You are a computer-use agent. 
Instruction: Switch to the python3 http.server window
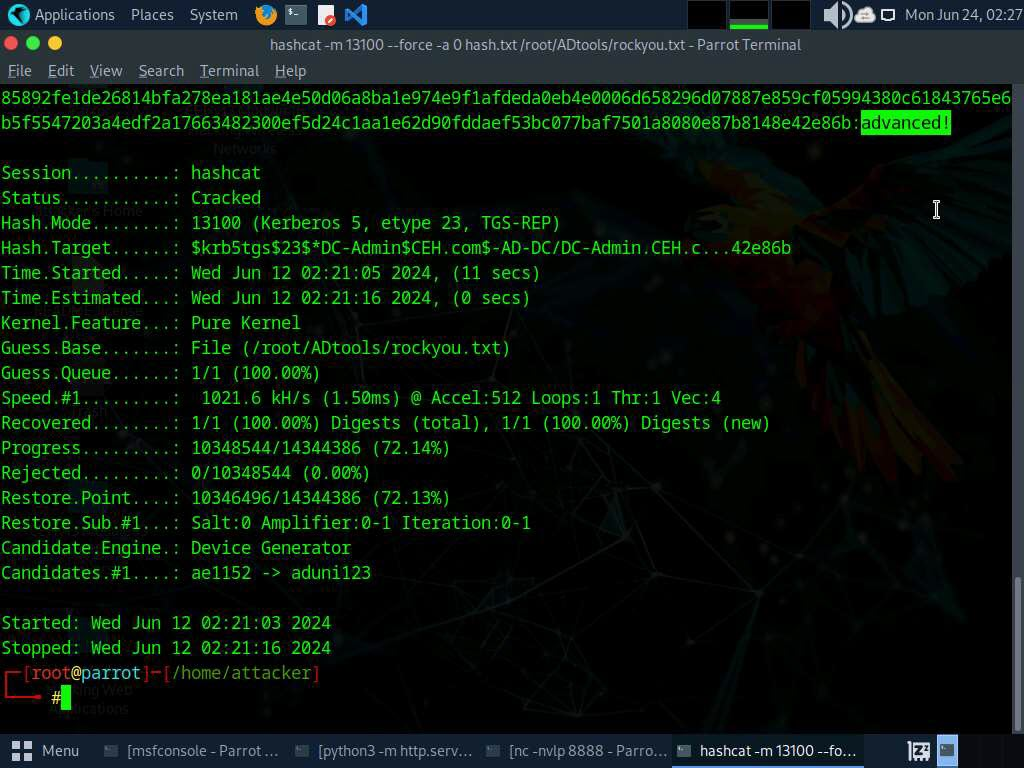pyautogui.click(x=382, y=750)
